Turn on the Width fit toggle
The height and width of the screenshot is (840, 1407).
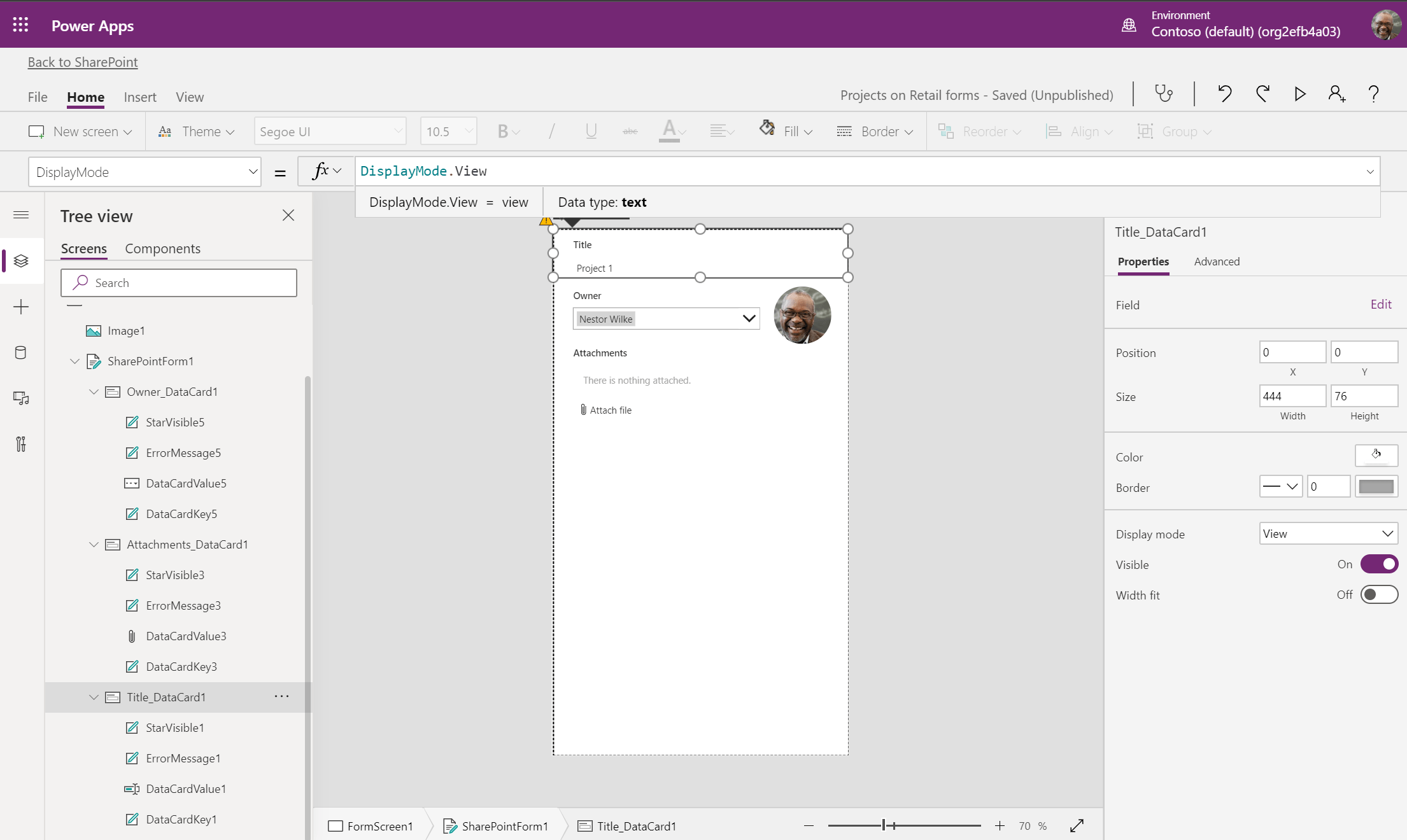click(1379, 594)
